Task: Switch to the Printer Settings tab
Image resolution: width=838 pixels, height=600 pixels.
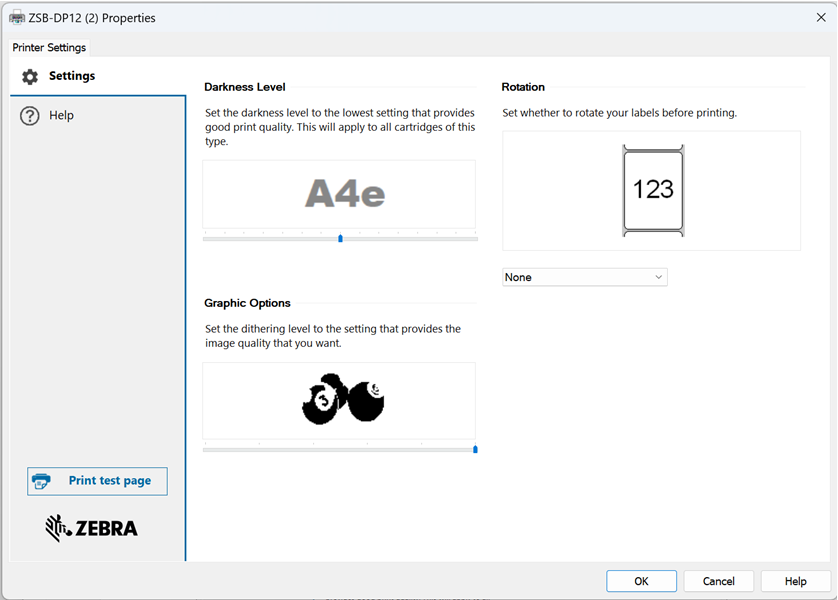Action: coord(48,47)
